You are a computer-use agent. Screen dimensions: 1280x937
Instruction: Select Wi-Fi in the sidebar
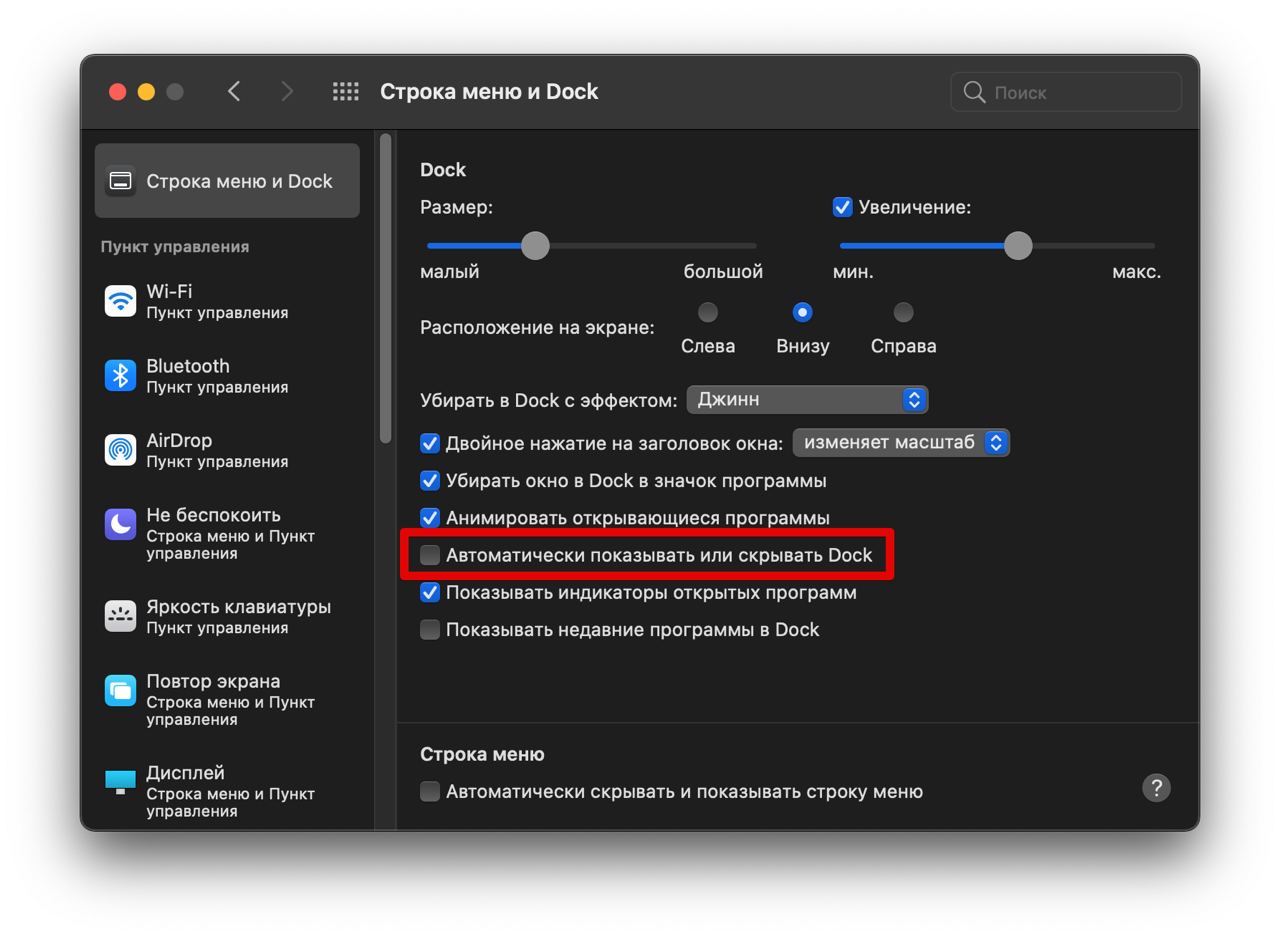[227, 301]
